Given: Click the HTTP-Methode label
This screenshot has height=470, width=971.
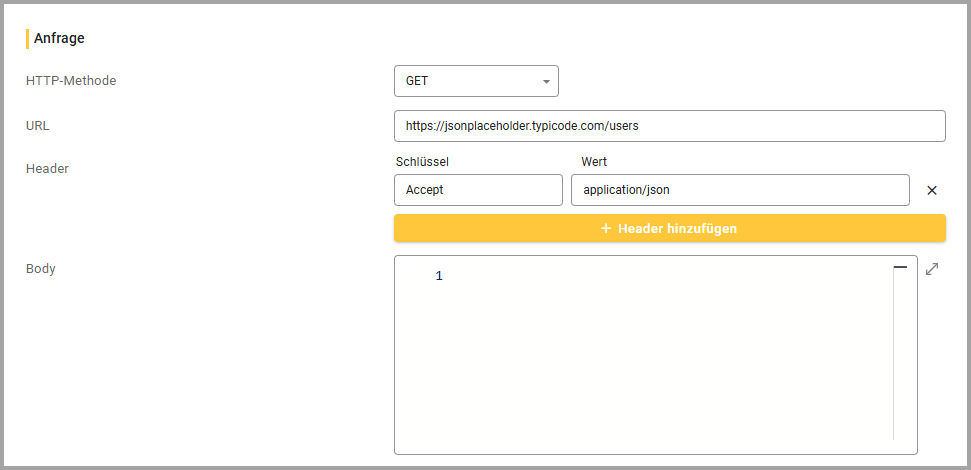Looking at the screenshot, I should pyautogui.click(x=71, y=81).
